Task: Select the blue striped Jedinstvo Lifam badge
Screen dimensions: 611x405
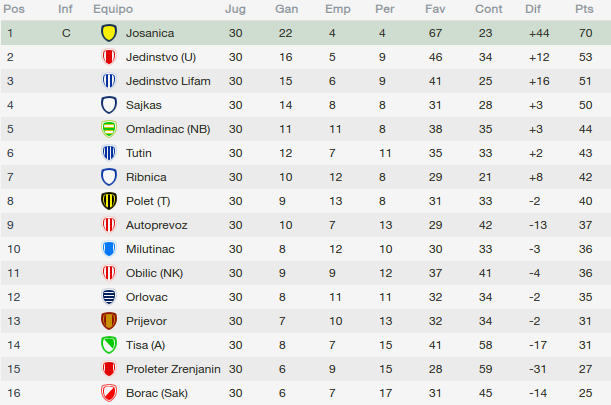Action: point(109,81)
